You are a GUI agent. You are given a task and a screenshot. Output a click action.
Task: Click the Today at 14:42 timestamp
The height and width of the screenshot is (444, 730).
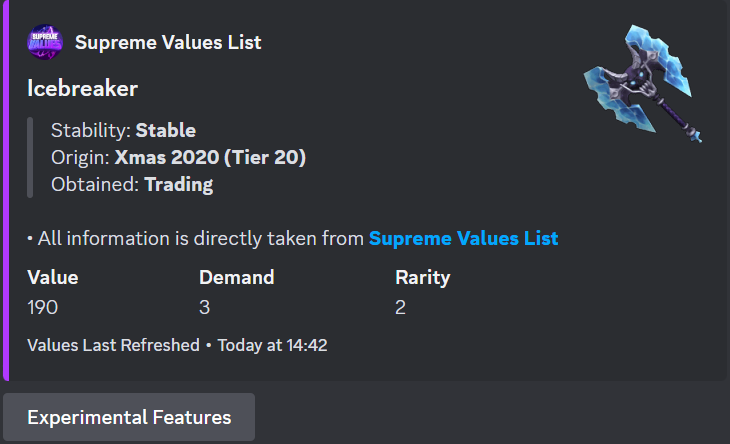pyautogui.click(x=270, y=345)
